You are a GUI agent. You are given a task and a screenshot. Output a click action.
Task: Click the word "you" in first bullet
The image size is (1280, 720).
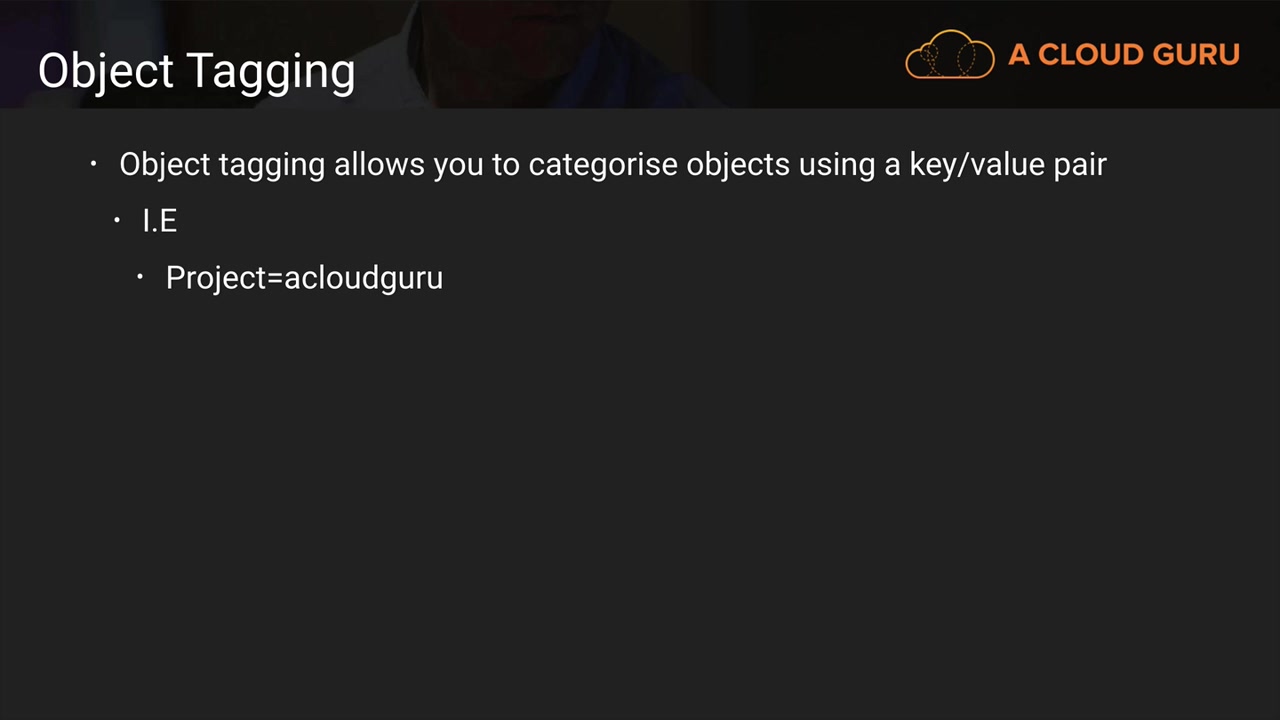[x=457, y=164]
